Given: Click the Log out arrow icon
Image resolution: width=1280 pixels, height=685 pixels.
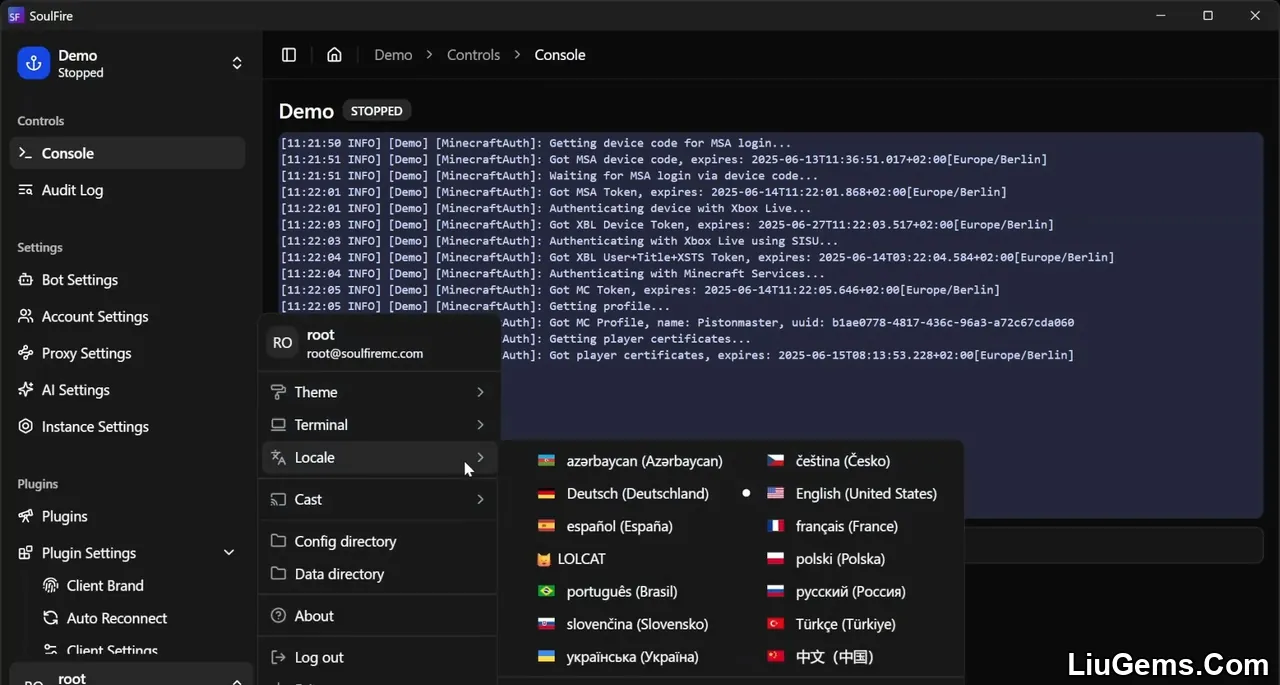Looking at the screenshot, I should (278, 657).
